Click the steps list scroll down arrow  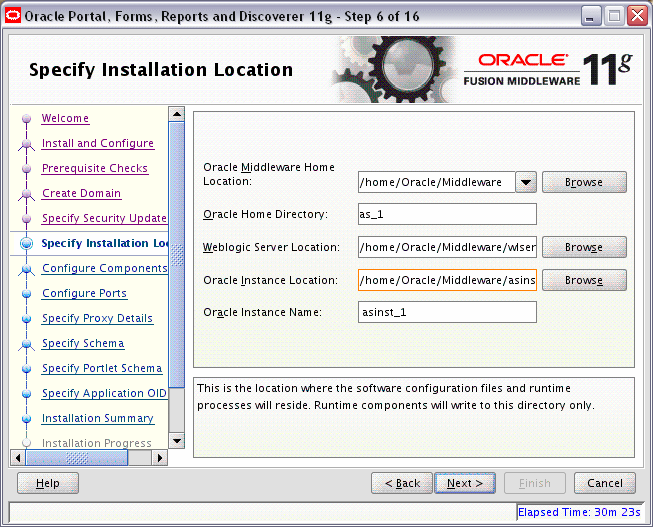point(177,441)
